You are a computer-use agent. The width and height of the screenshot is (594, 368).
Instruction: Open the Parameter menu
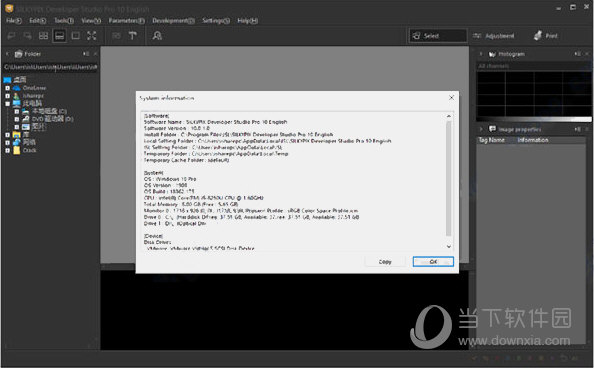pos(127,20)
